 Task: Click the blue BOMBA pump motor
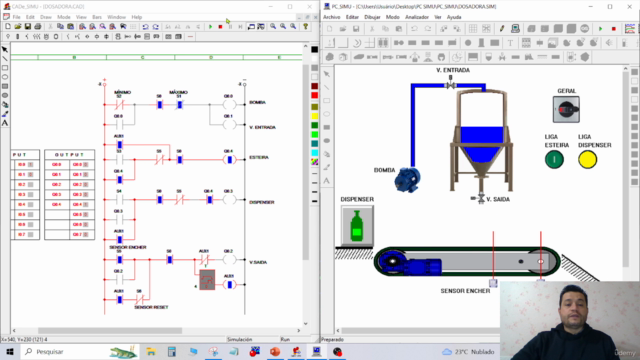tap(407, 180)
